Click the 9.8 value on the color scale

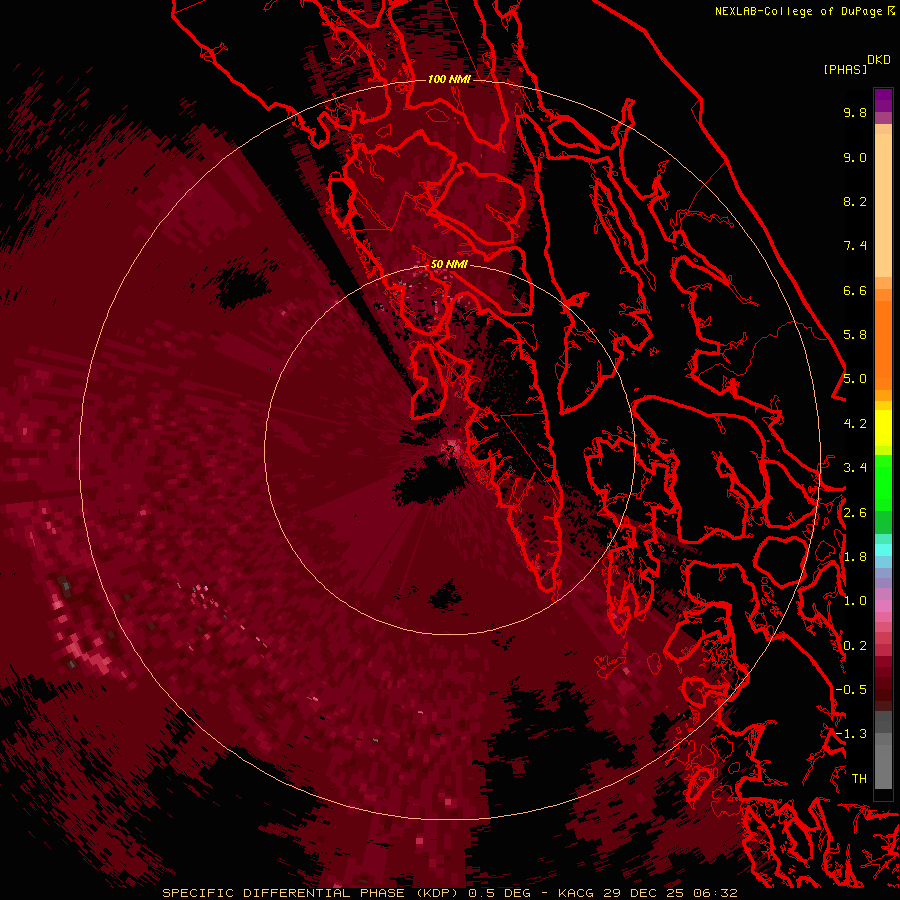pyautogui.click(x=855, y=112)
